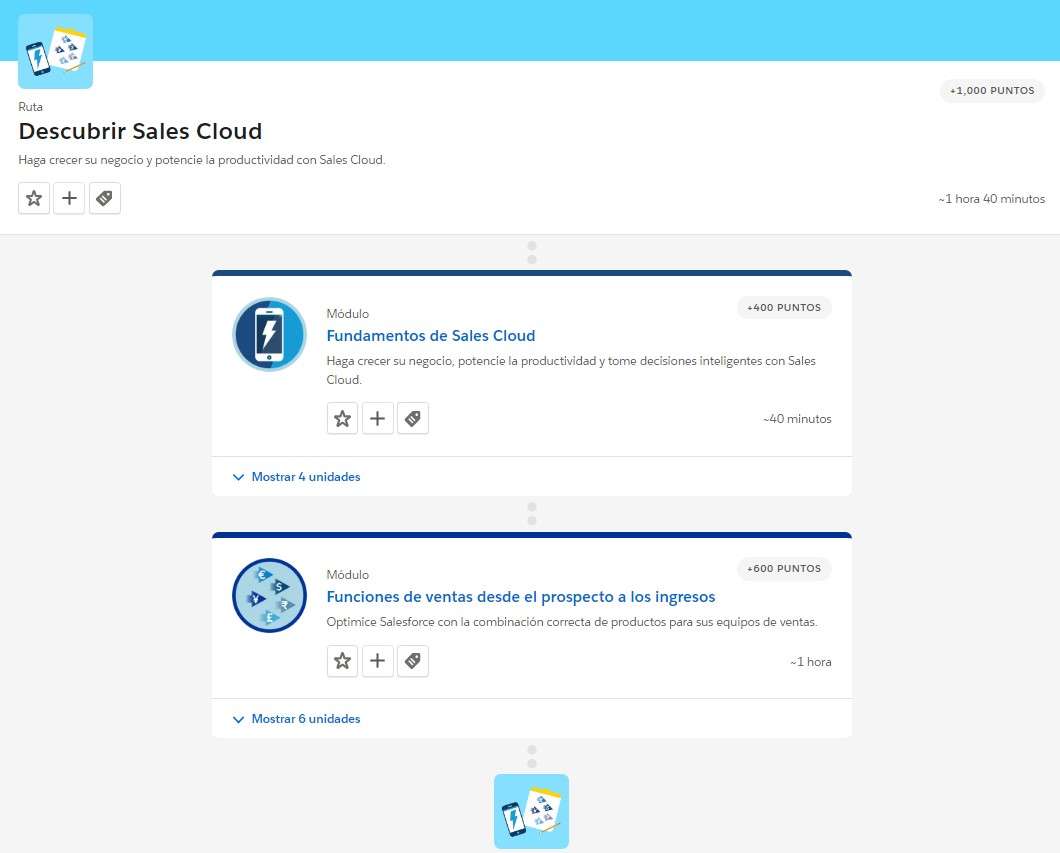
Task: Click tag icon on Fundamentos de Sales Cloud module
Action: 413,418
